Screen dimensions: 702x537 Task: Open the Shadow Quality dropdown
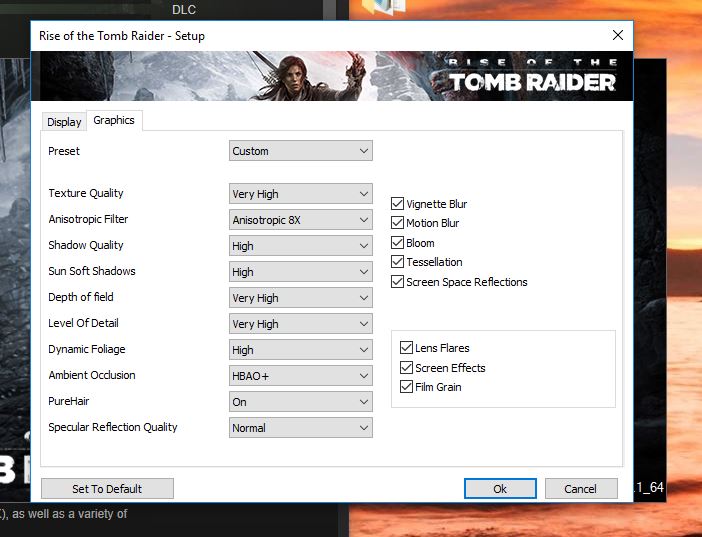point(300,246)
